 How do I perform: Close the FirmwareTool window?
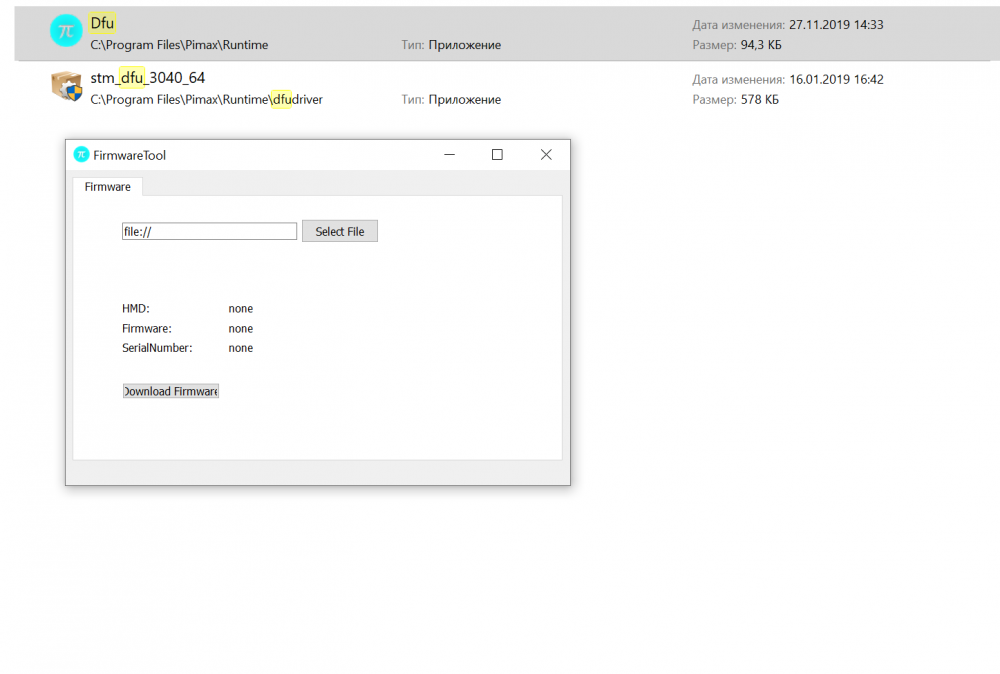point(546,154)
